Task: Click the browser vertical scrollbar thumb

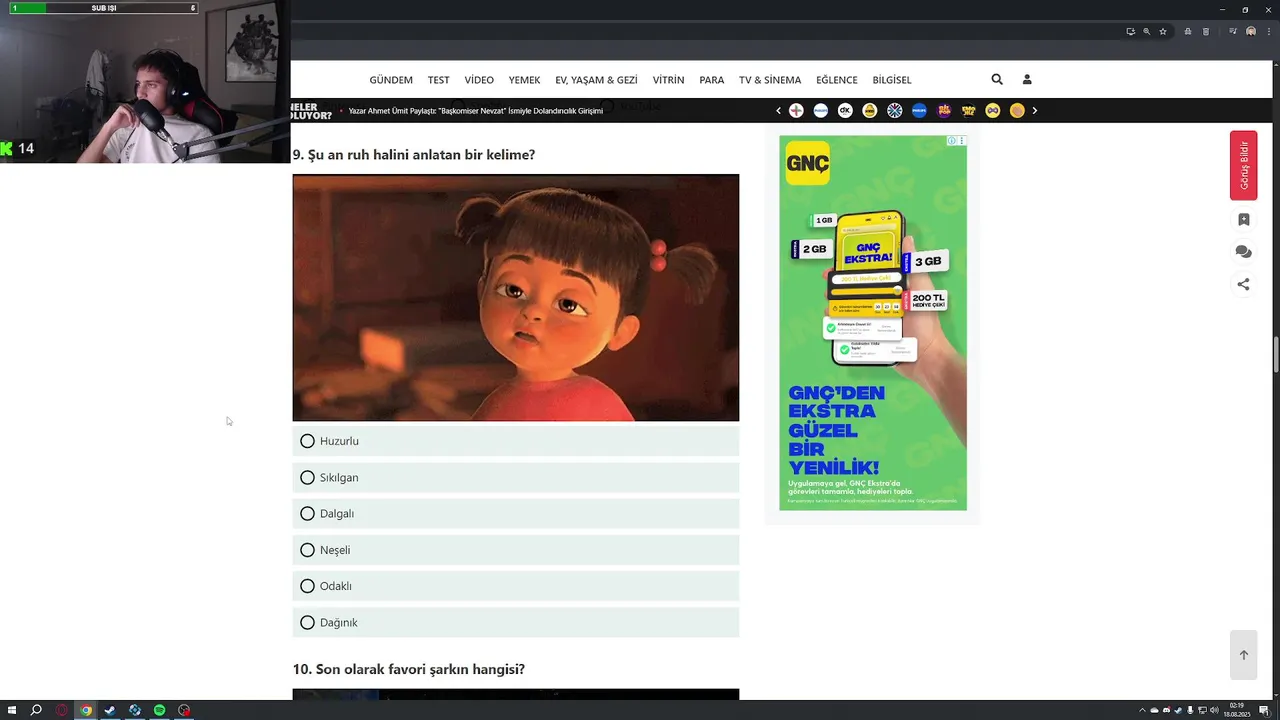Action: (1275, 353)
